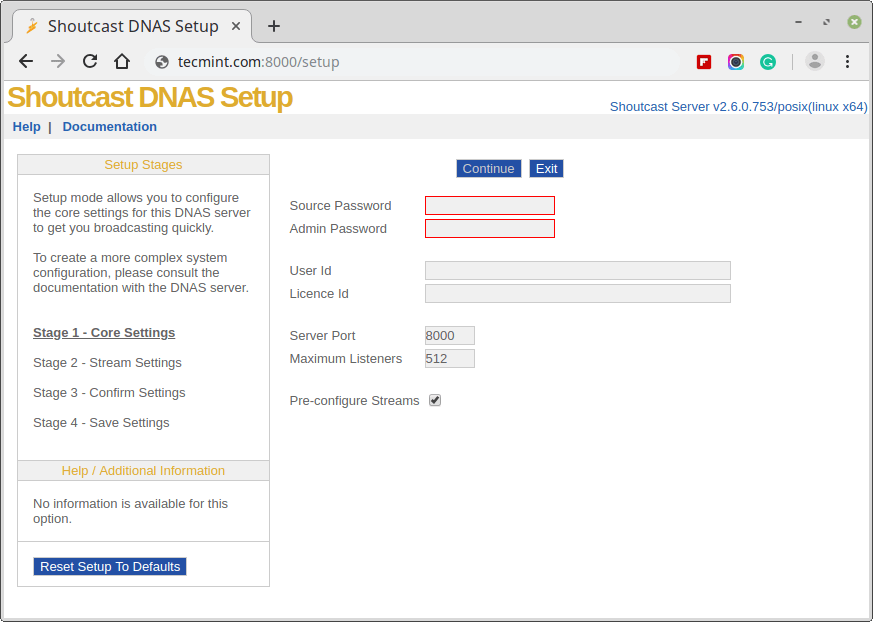This screenshot has width=873, height=622.
Task: Focus the Admin Password field
Action: (490, 229)
